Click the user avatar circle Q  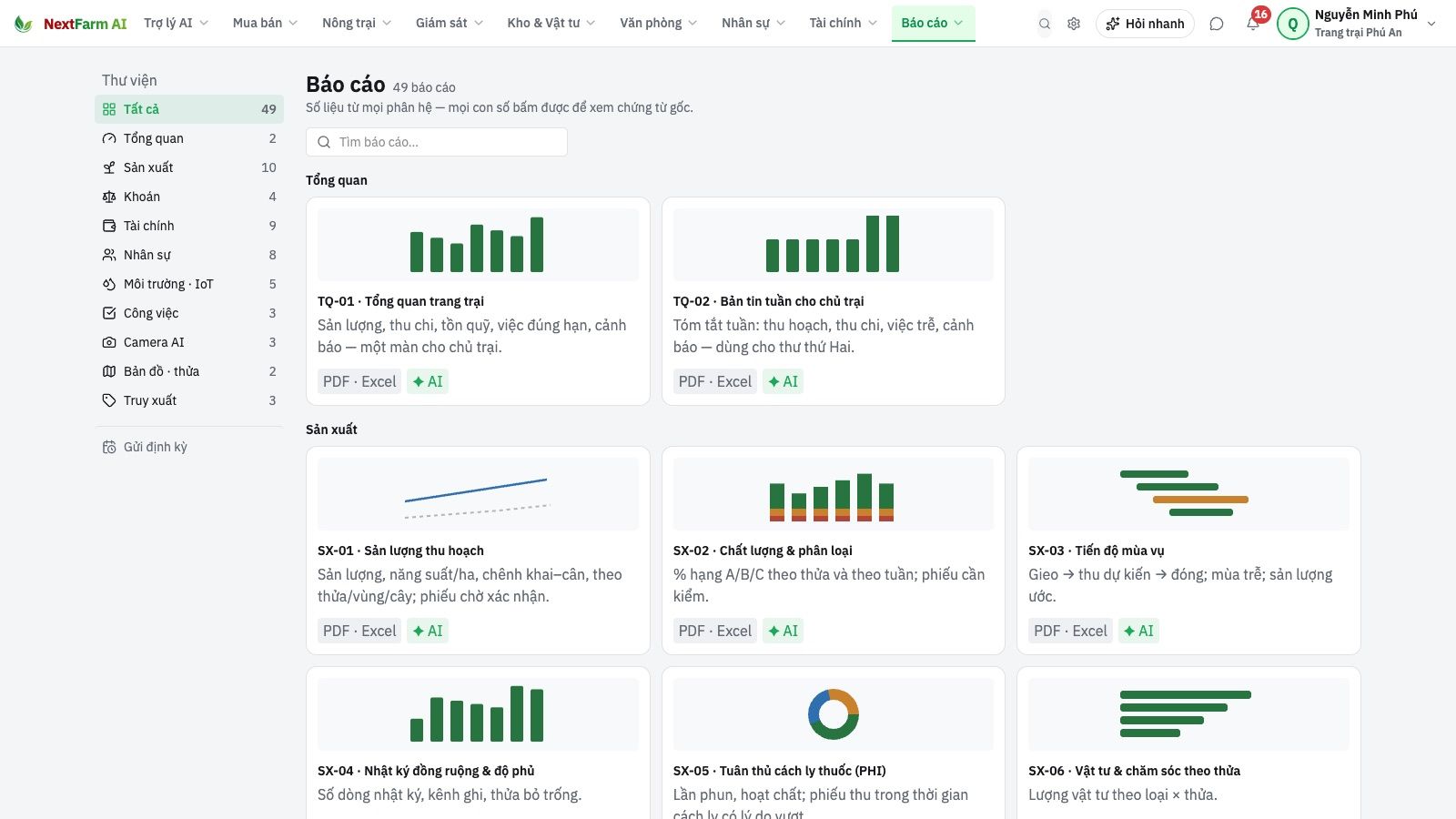1293,24
